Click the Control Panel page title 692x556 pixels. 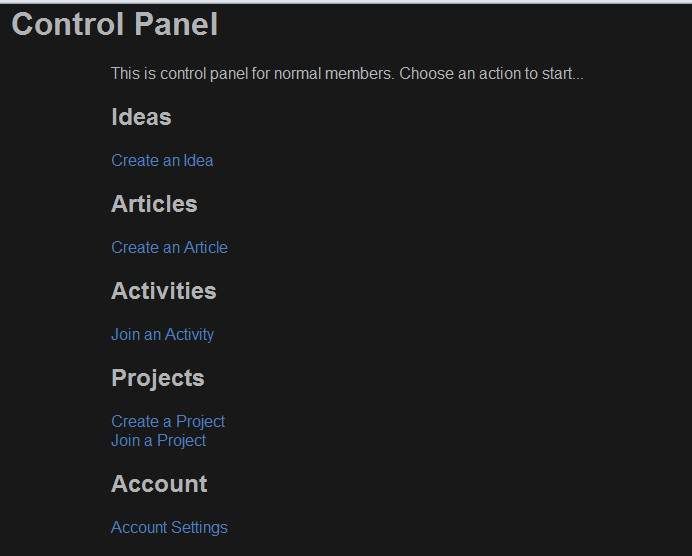pyautogui.click(x=115, y=24)
